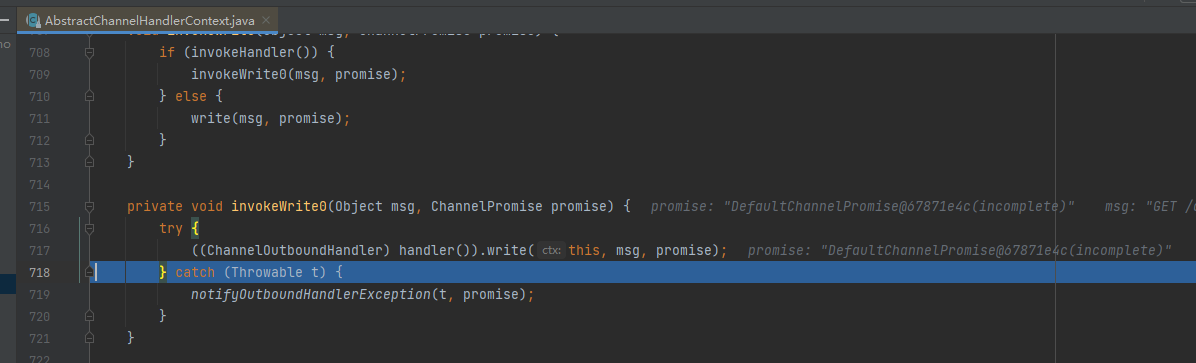
Task: Click the fold end marker at line 712
Action: click(x=89, y=140)
